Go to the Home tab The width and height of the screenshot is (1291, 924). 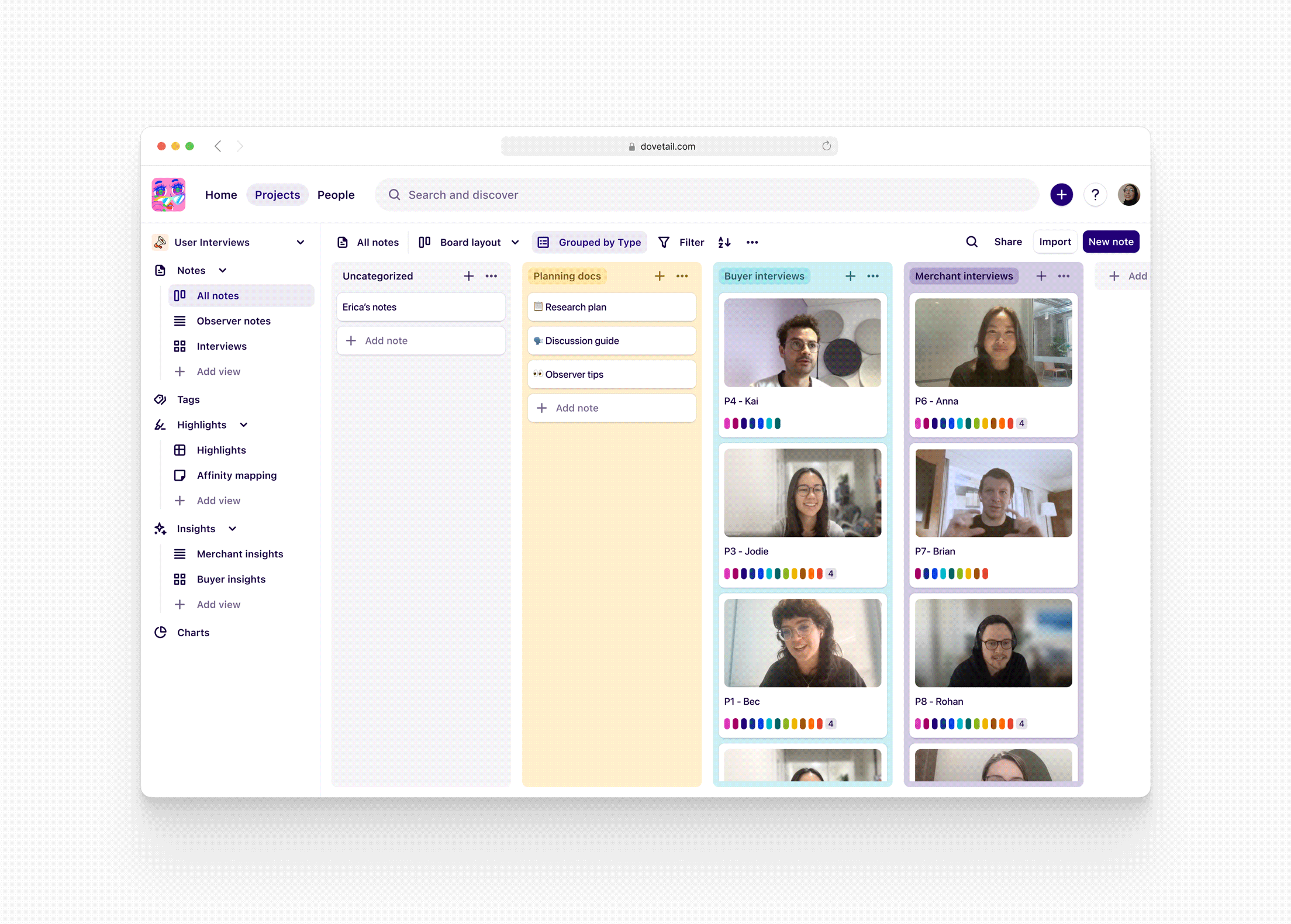point(220,195)
